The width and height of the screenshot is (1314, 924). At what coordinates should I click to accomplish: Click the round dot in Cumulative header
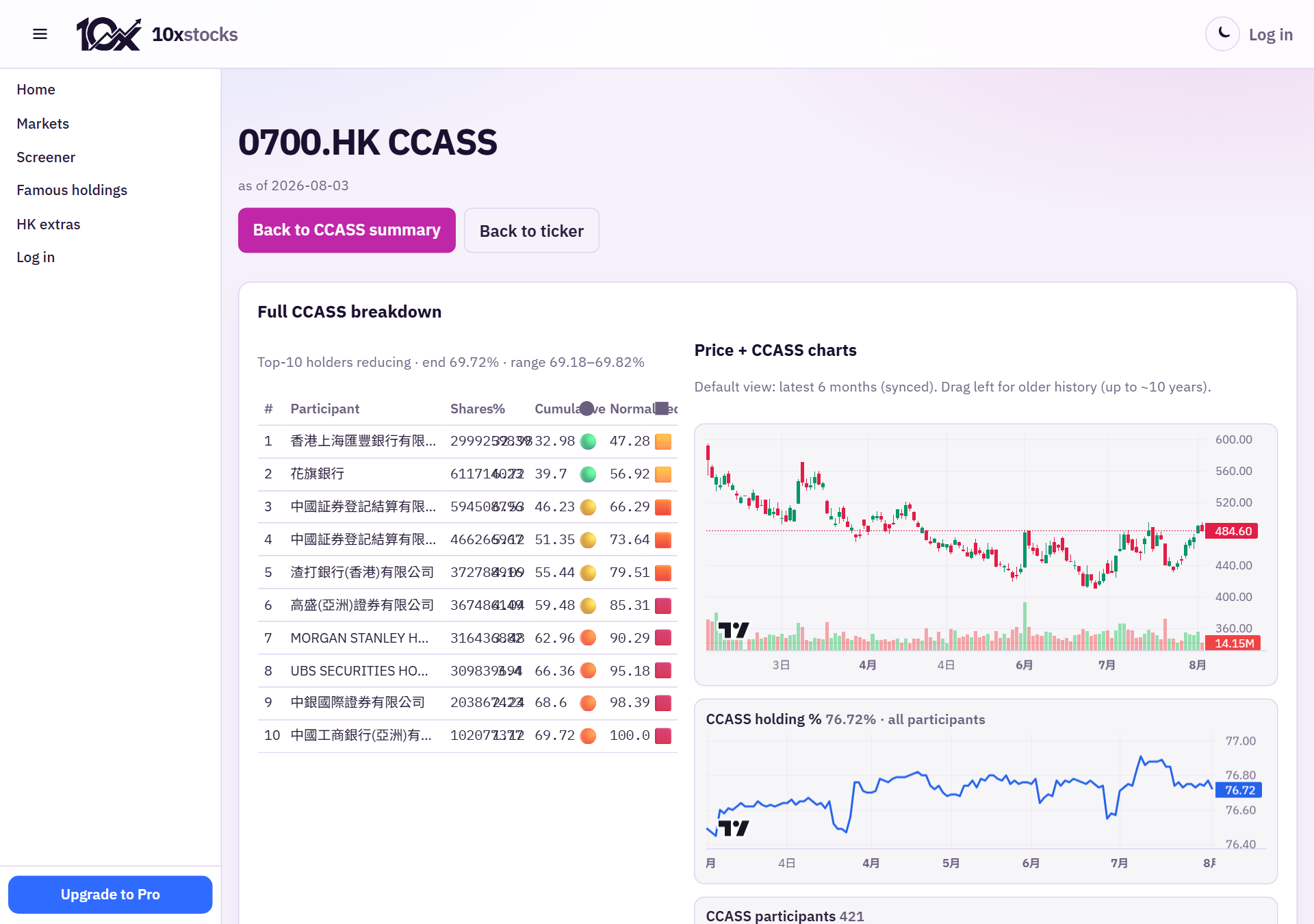coord(587,409)
